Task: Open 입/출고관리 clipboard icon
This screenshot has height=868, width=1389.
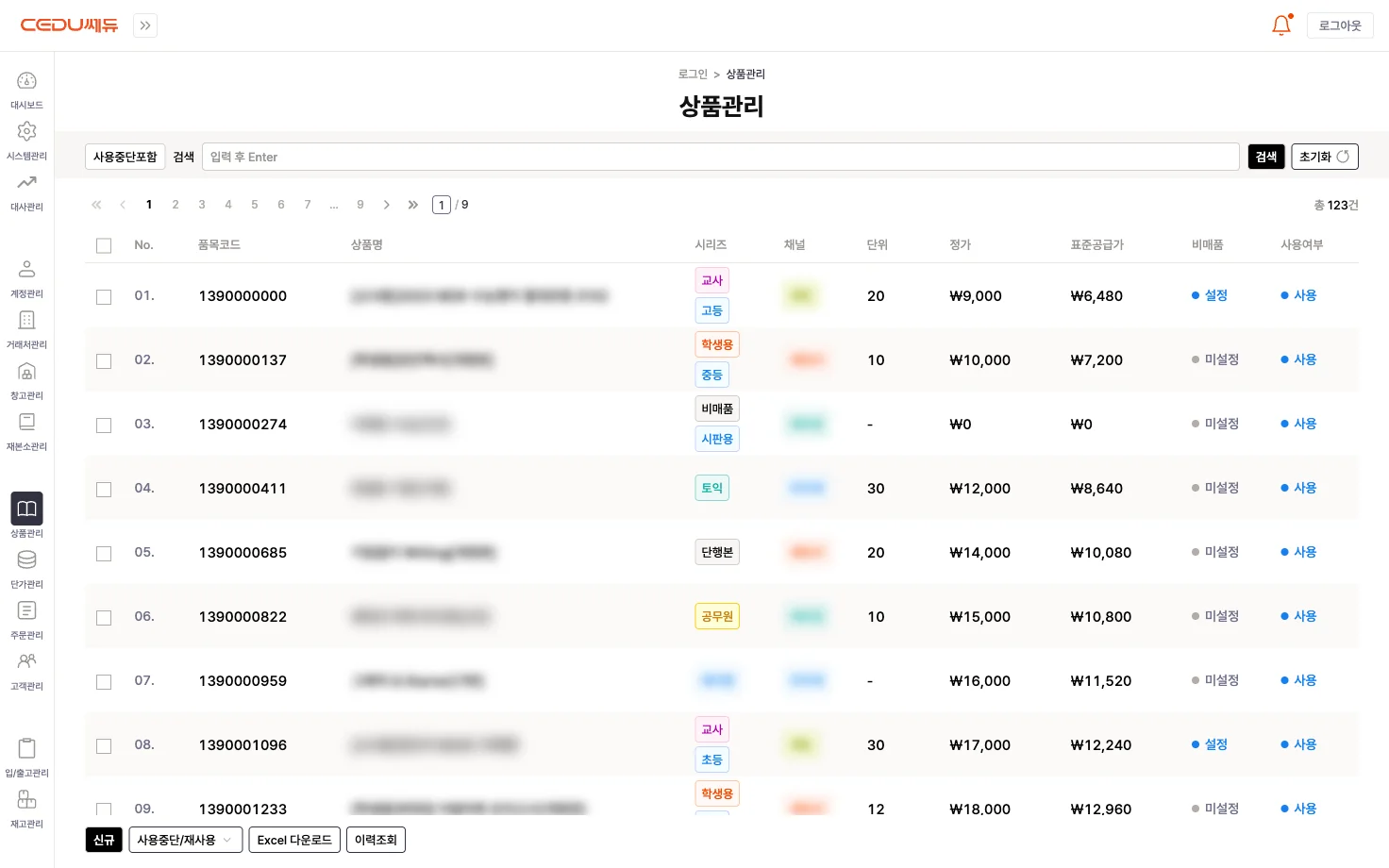Action: pos(26,748)
